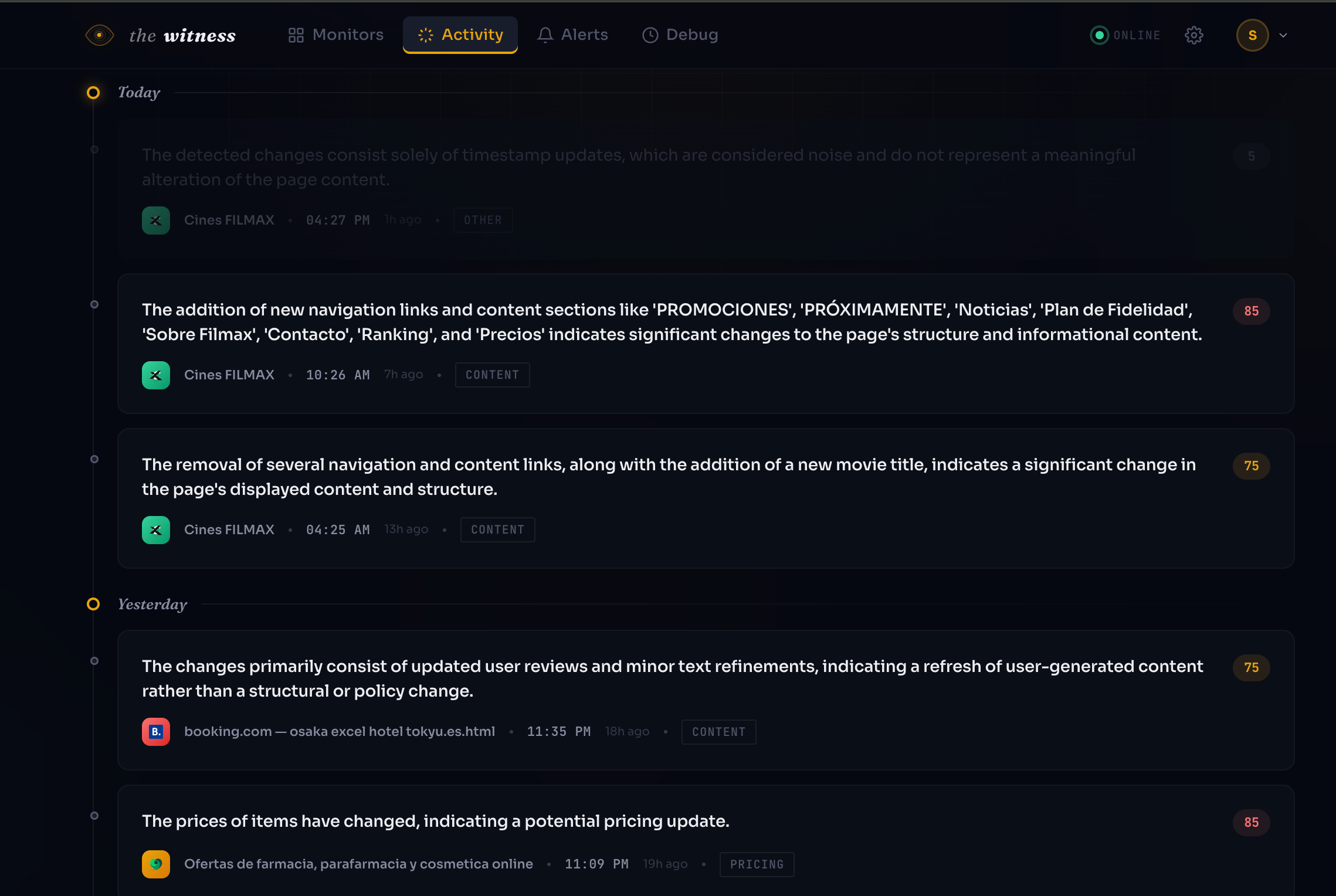
Task: Switch to the Monitors tab
Action: click(x=336, y=35)
